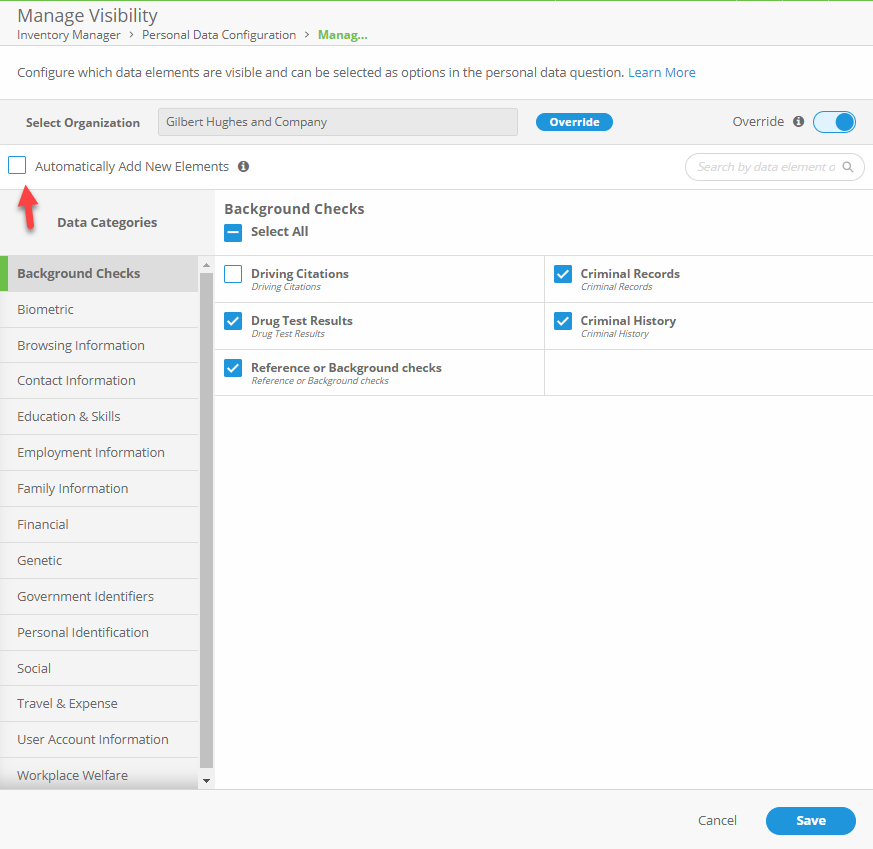Enable Automatically Add New Elements checkbox
Screen dimensions: 873x849
pos(17,166)
